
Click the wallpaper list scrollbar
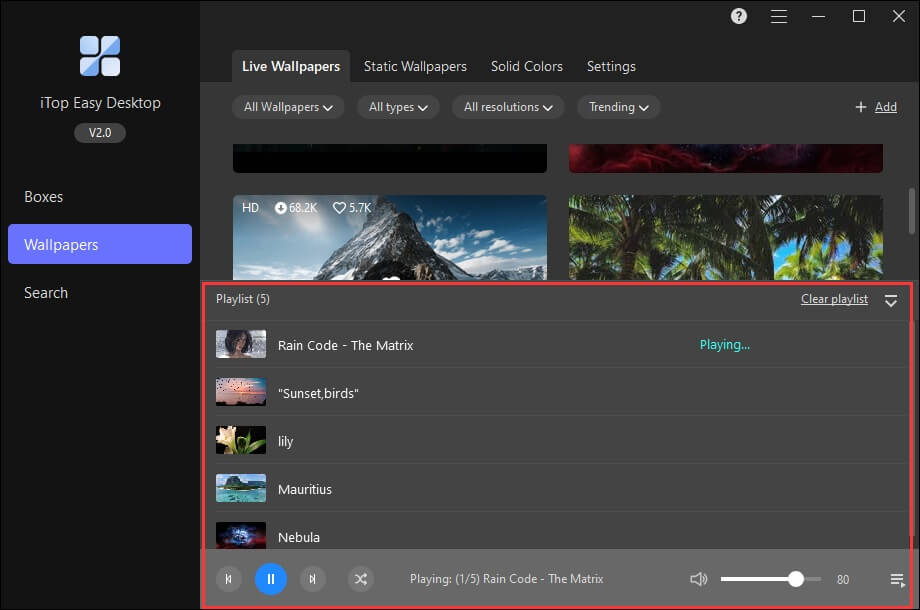(911, 211)
